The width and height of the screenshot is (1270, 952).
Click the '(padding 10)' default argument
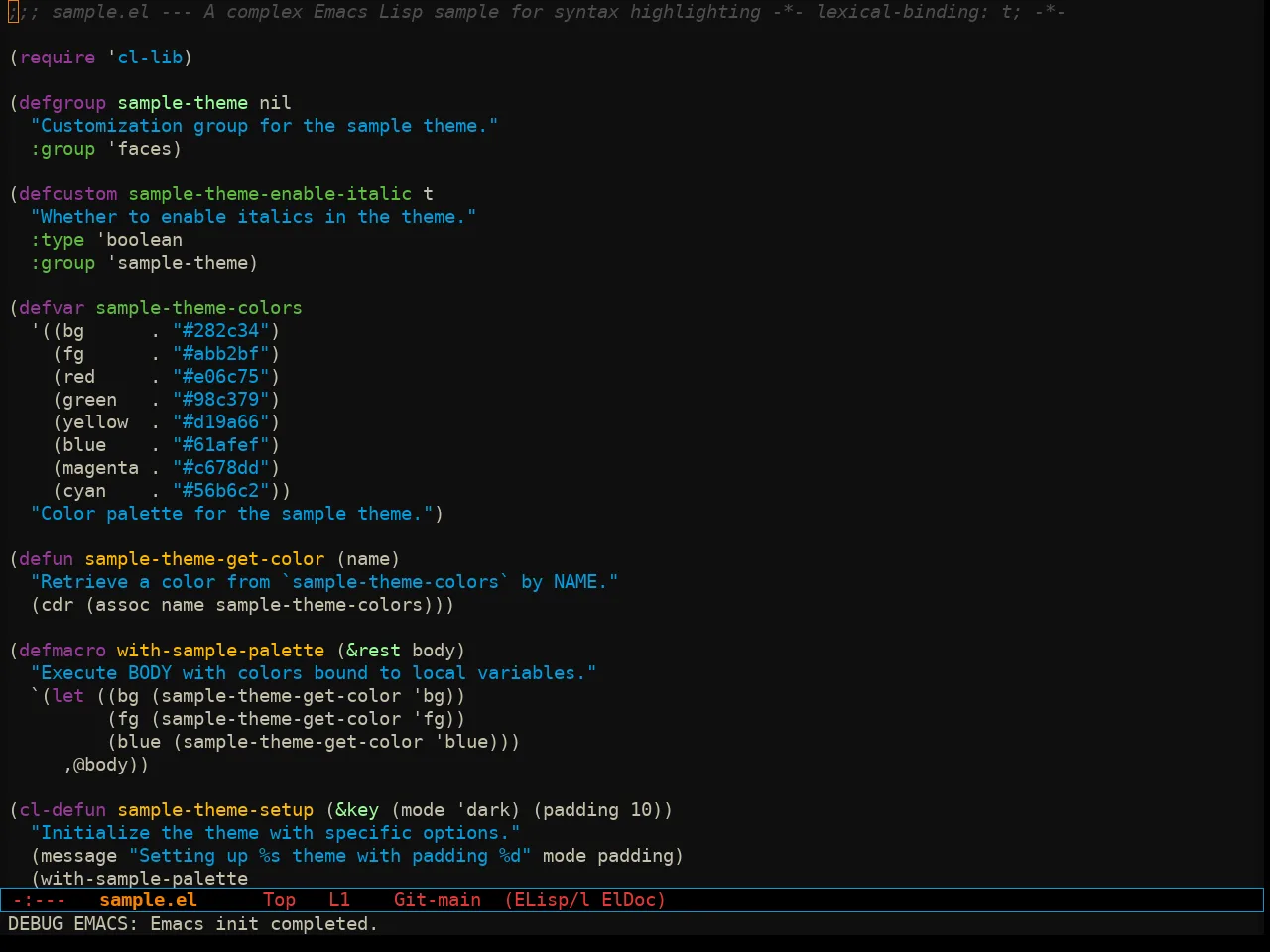(597, 810)
